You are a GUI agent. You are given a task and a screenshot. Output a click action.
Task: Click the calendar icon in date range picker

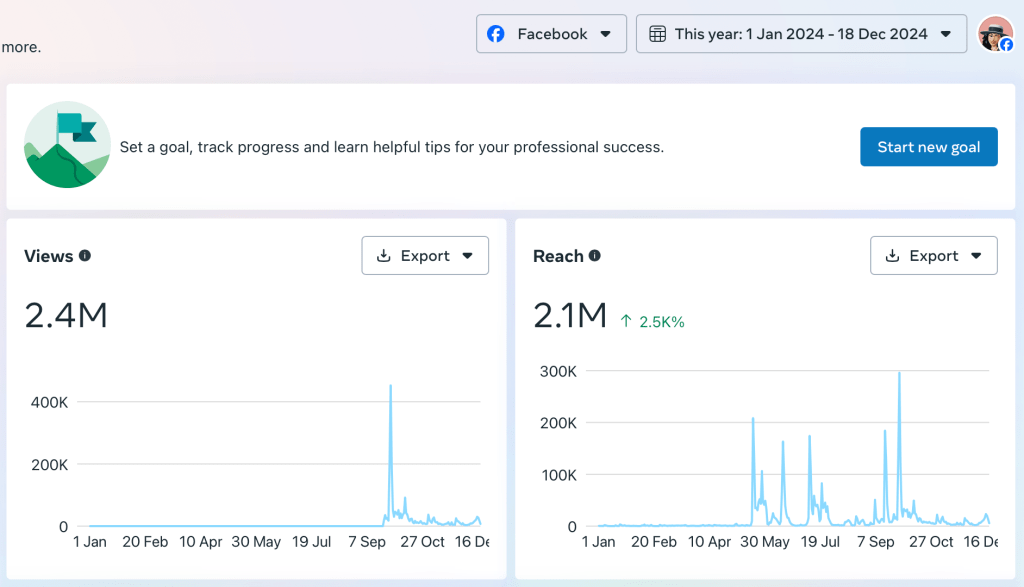[x=657, y=34]
